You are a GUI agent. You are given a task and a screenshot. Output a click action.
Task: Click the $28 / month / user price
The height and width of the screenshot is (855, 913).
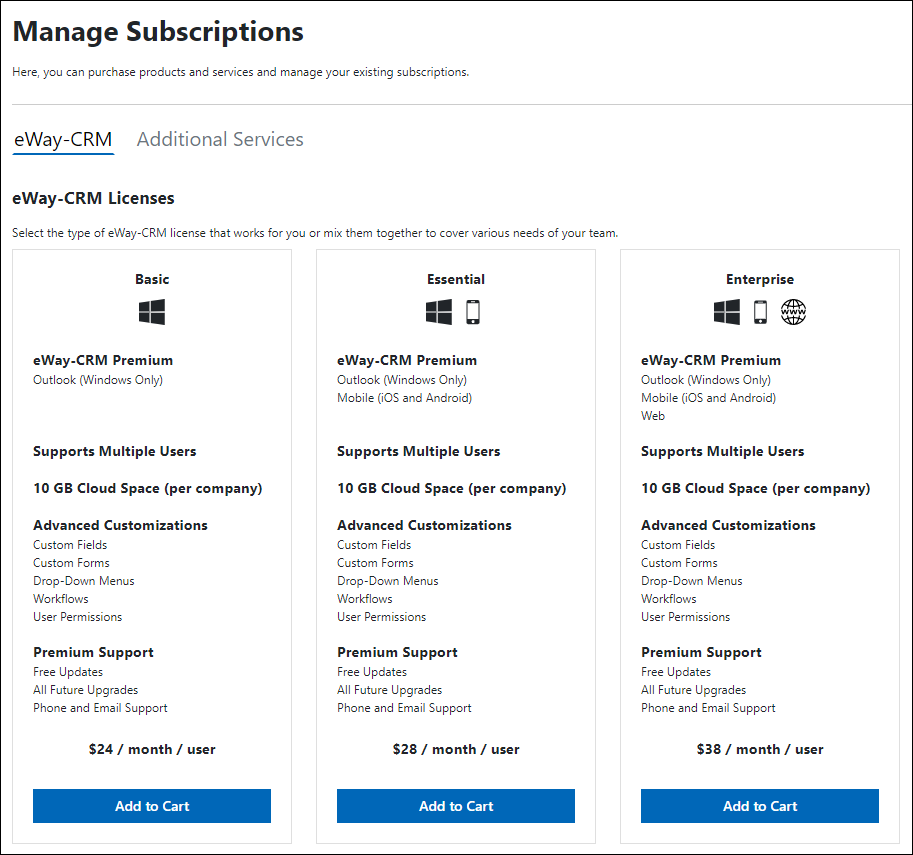(x=456, y=750)
